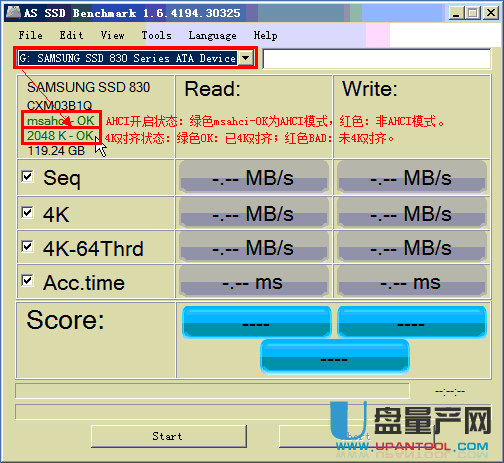
Task: Click the Abort button
Action: coord(357,436)
